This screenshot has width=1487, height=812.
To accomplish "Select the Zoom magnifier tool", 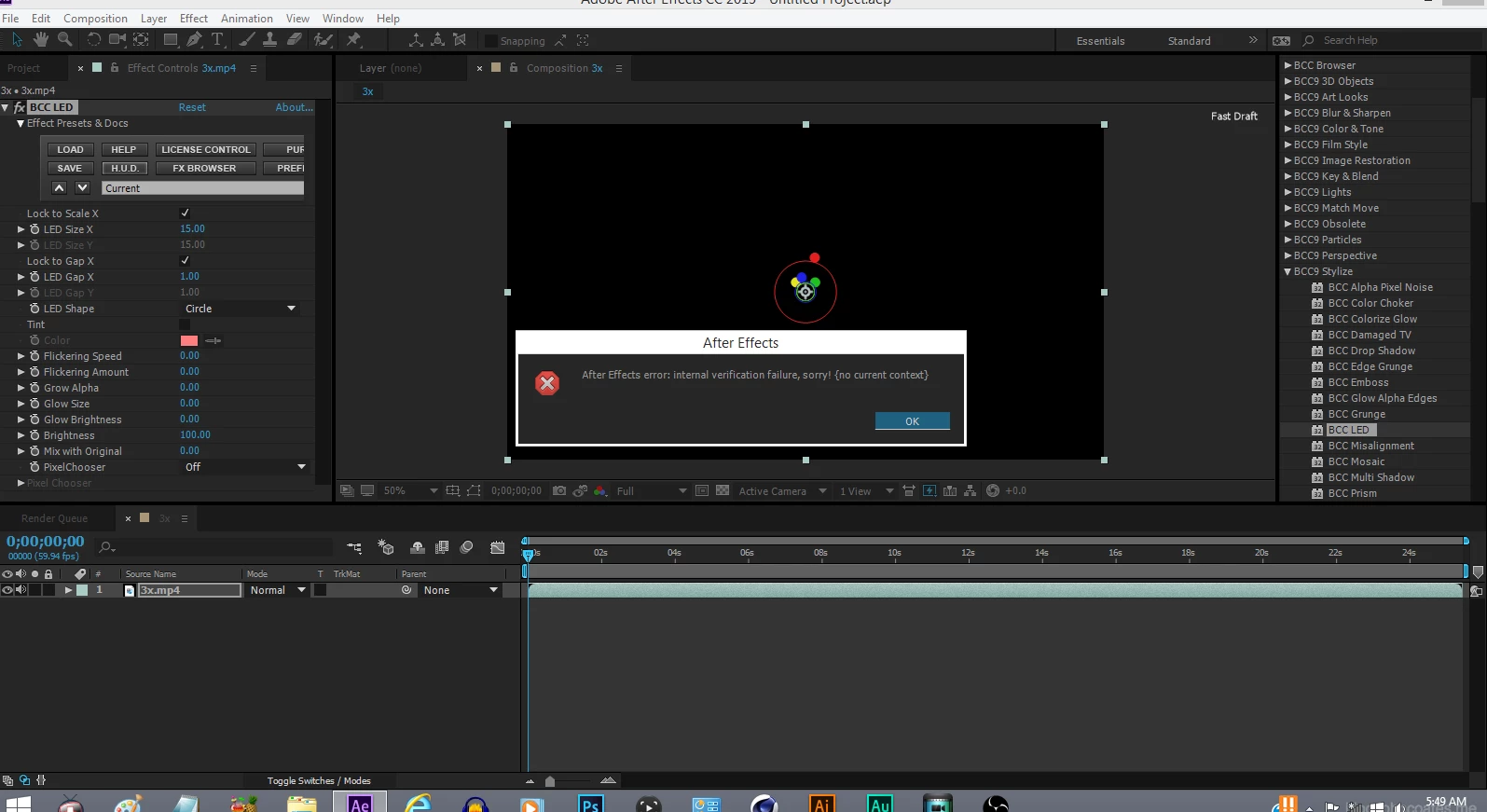I will click(64, 39).
